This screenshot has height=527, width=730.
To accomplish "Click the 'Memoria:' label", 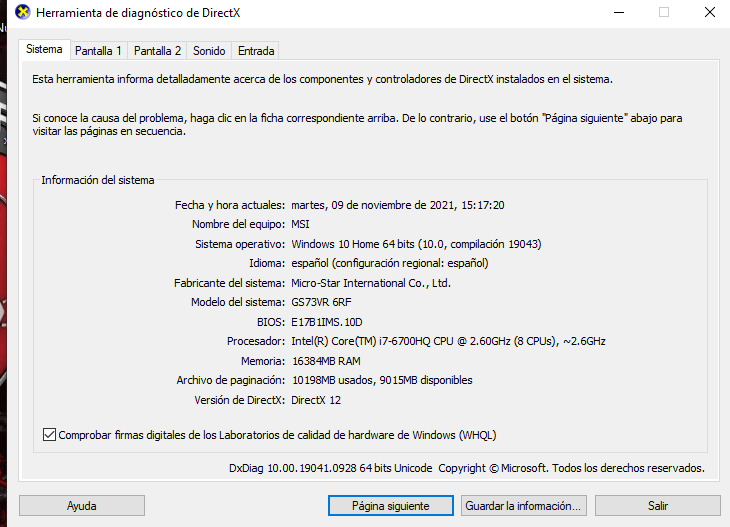I will point(263,361).
